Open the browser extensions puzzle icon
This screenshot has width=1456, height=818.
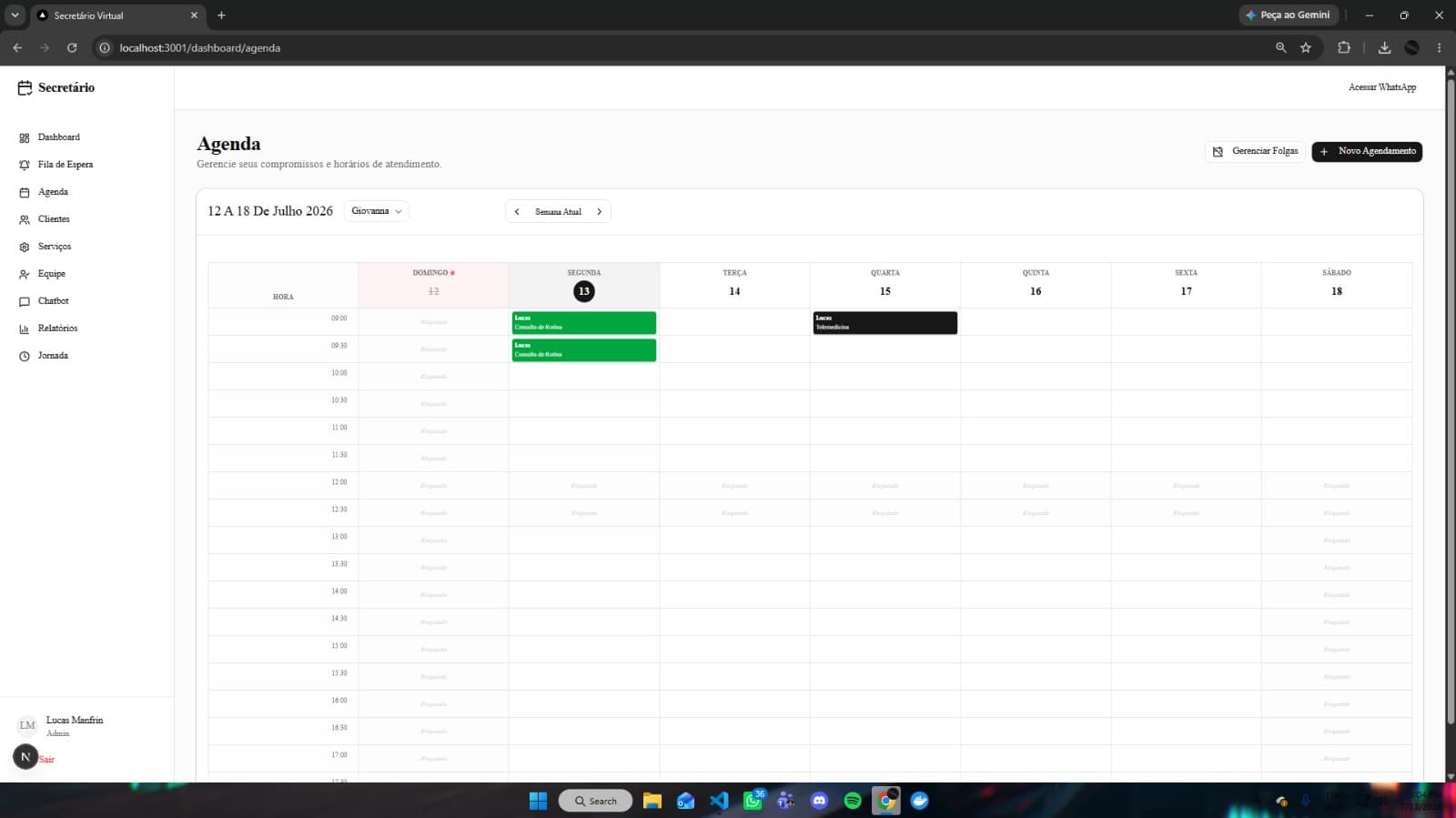pos(1344,47)
